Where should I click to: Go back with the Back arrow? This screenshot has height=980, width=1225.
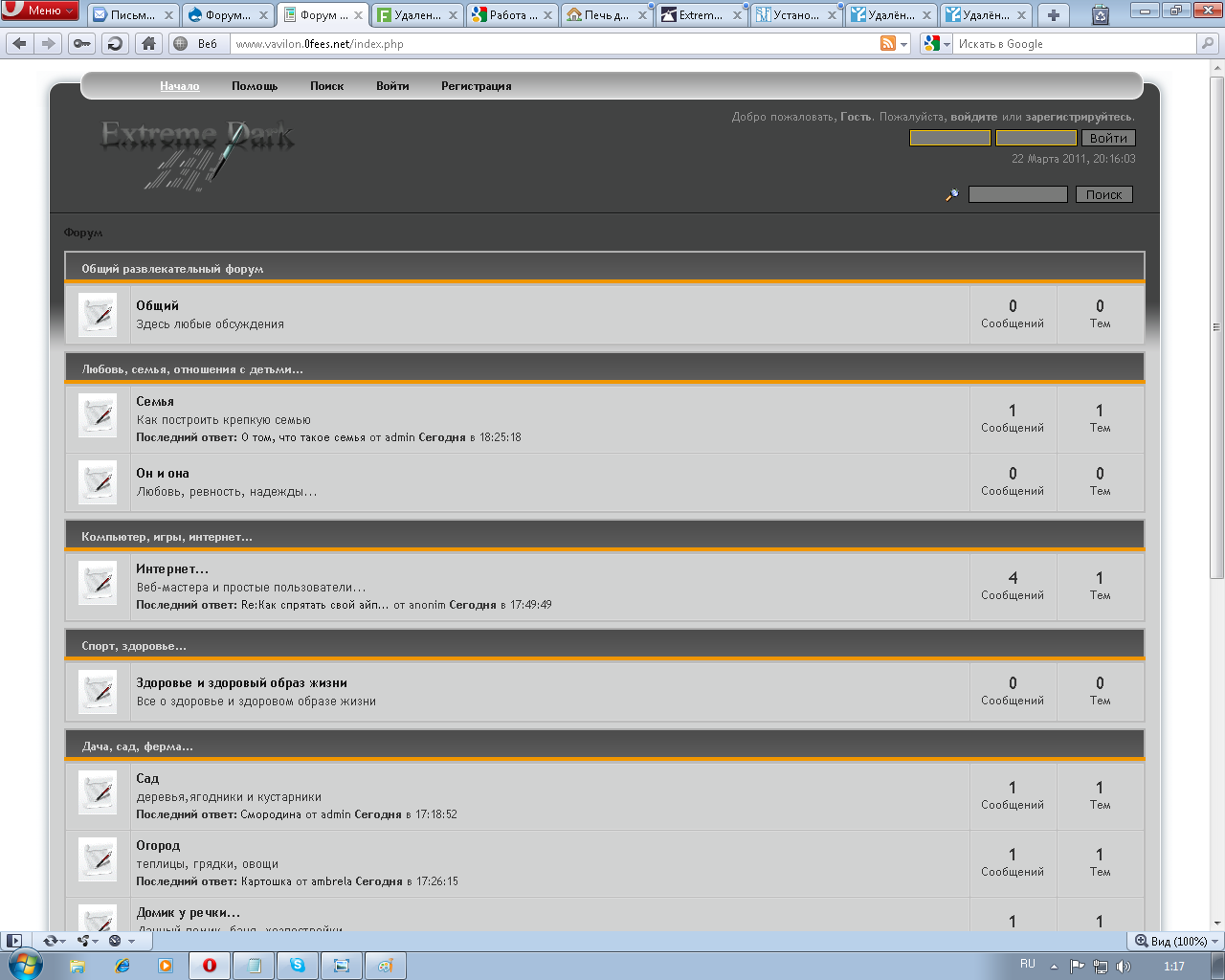(20, 44)
